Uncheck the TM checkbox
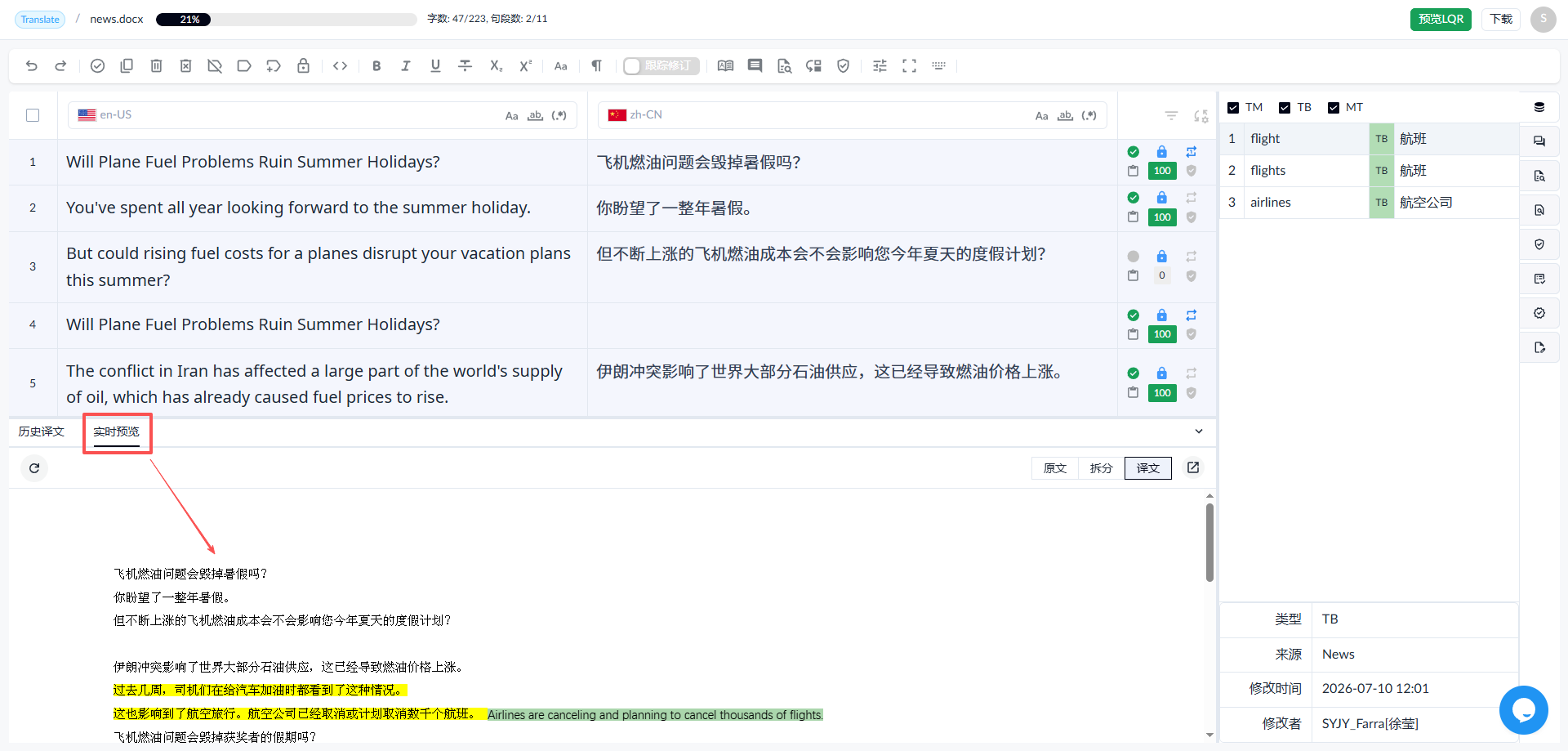 coord(1233,108)
